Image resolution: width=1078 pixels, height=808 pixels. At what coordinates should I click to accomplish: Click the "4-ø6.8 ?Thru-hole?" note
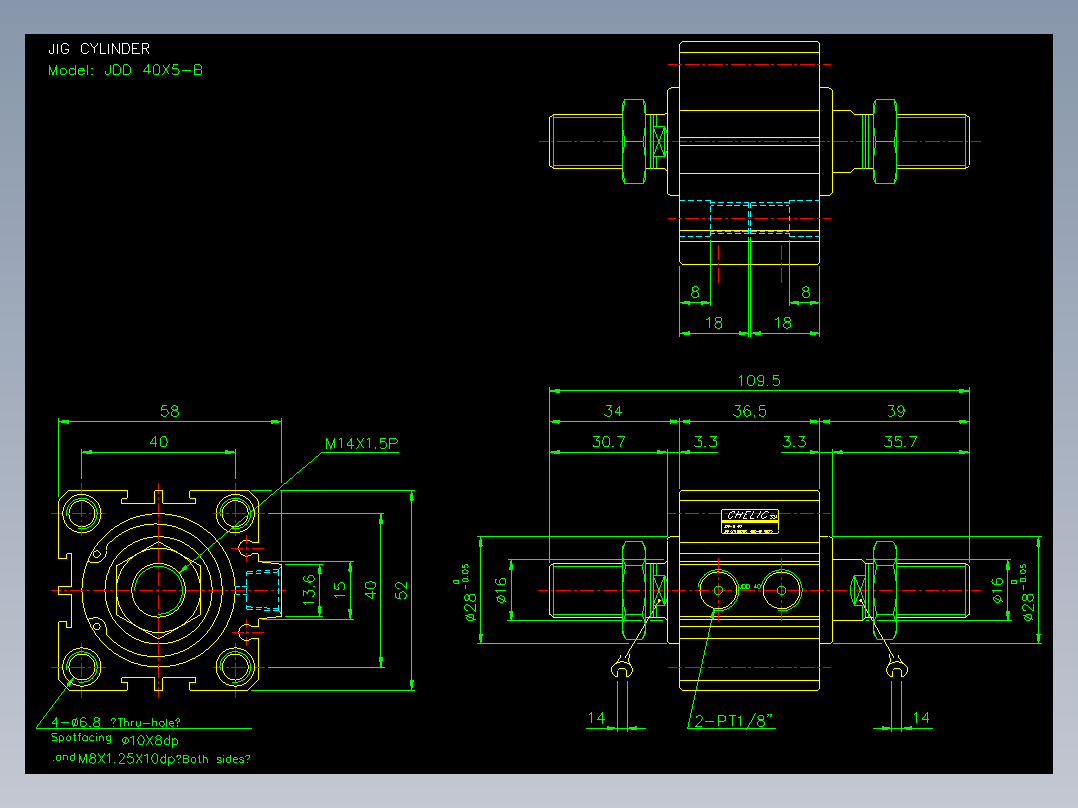116,722
